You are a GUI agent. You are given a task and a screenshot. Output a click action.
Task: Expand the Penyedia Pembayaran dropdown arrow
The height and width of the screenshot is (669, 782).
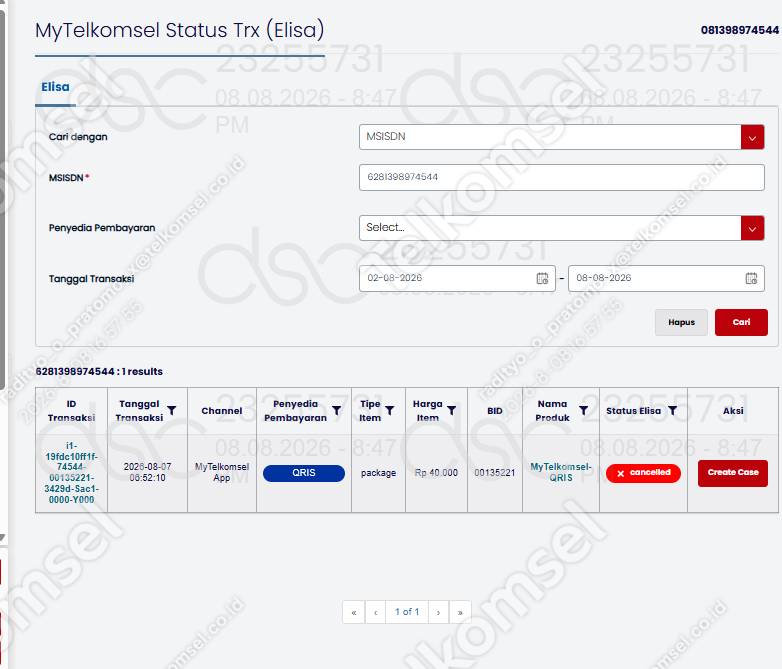[x=752, y=228]
